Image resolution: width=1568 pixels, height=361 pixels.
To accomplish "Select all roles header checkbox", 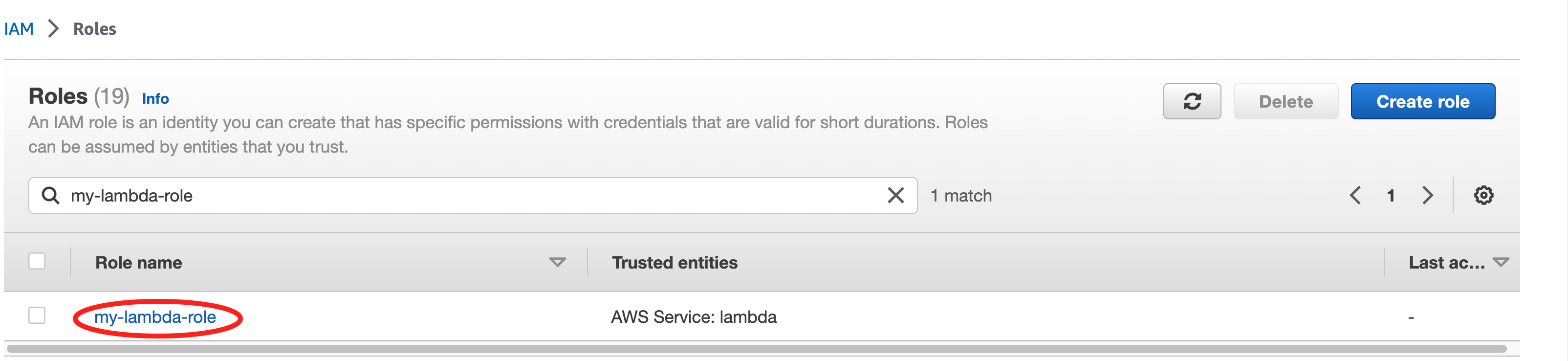I will 37,261.
